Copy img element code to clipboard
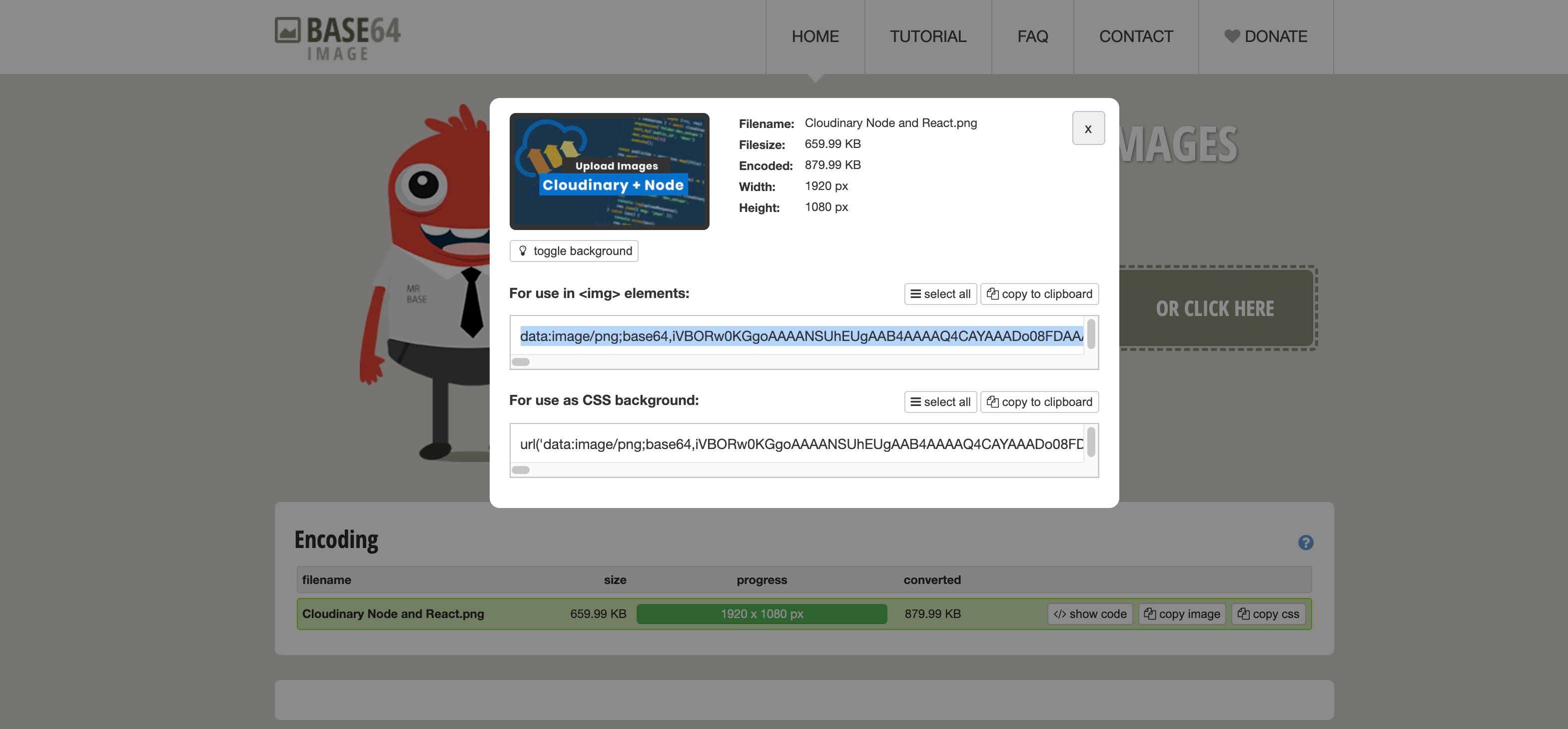This screenshot has height=729, width=1568. pos(1039,294)
